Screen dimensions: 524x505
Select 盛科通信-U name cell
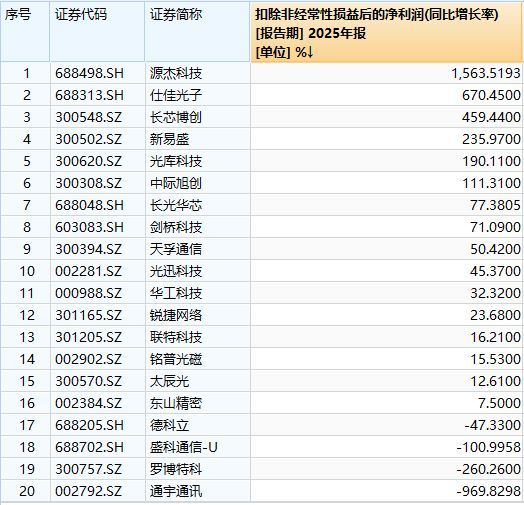(183, 447)
